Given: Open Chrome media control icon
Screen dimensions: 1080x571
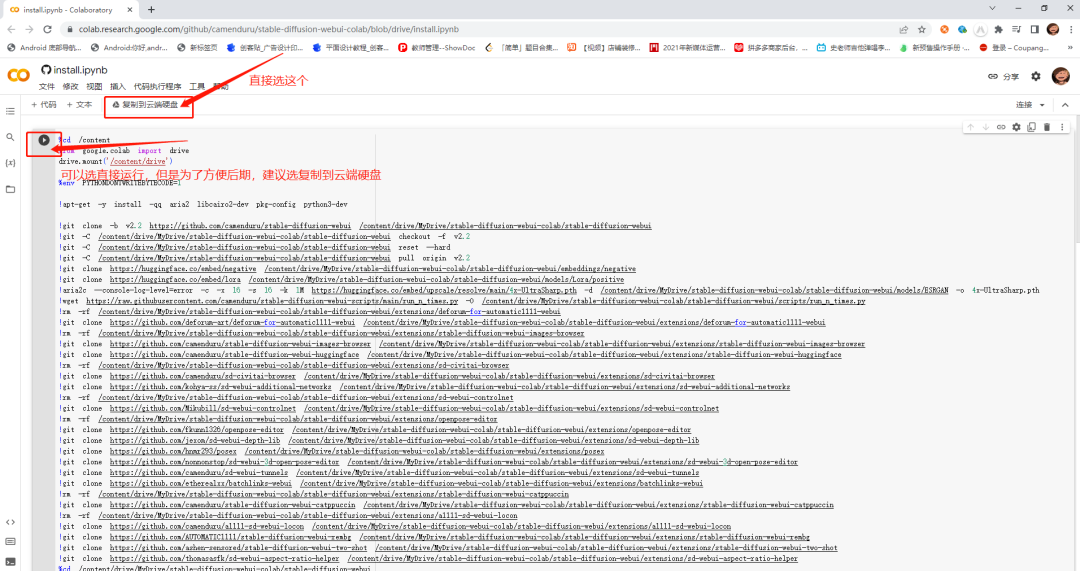Looking at the screenshot, I should pos(1016,29).
